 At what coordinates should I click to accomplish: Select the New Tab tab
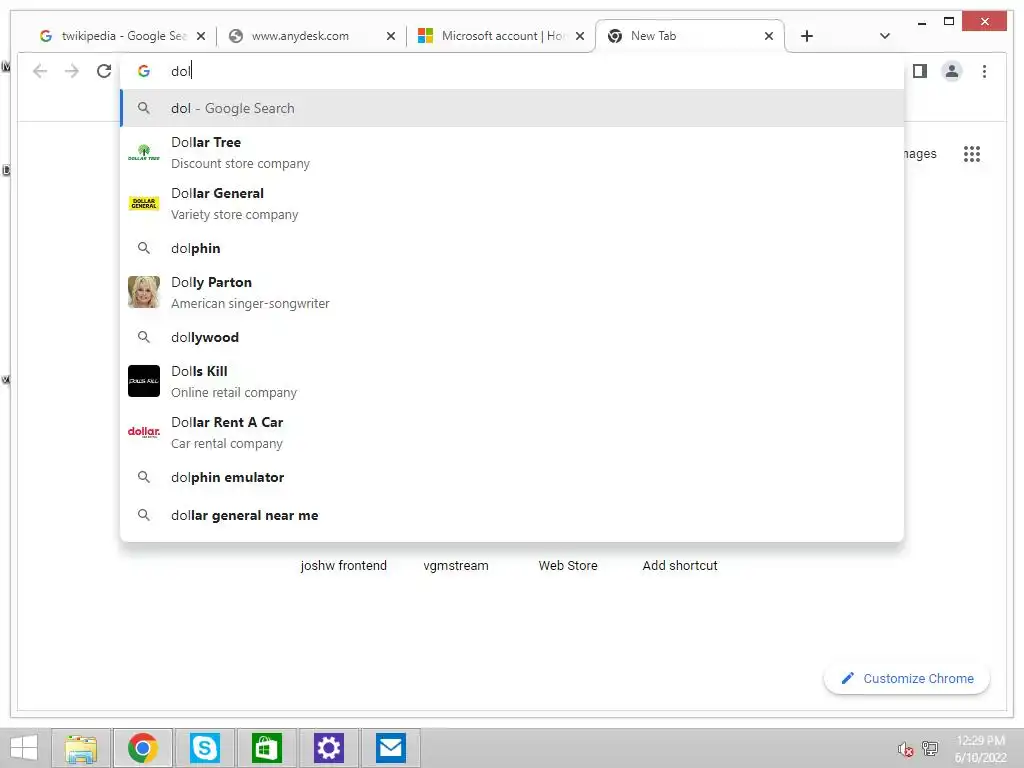[x=690, y=36]
